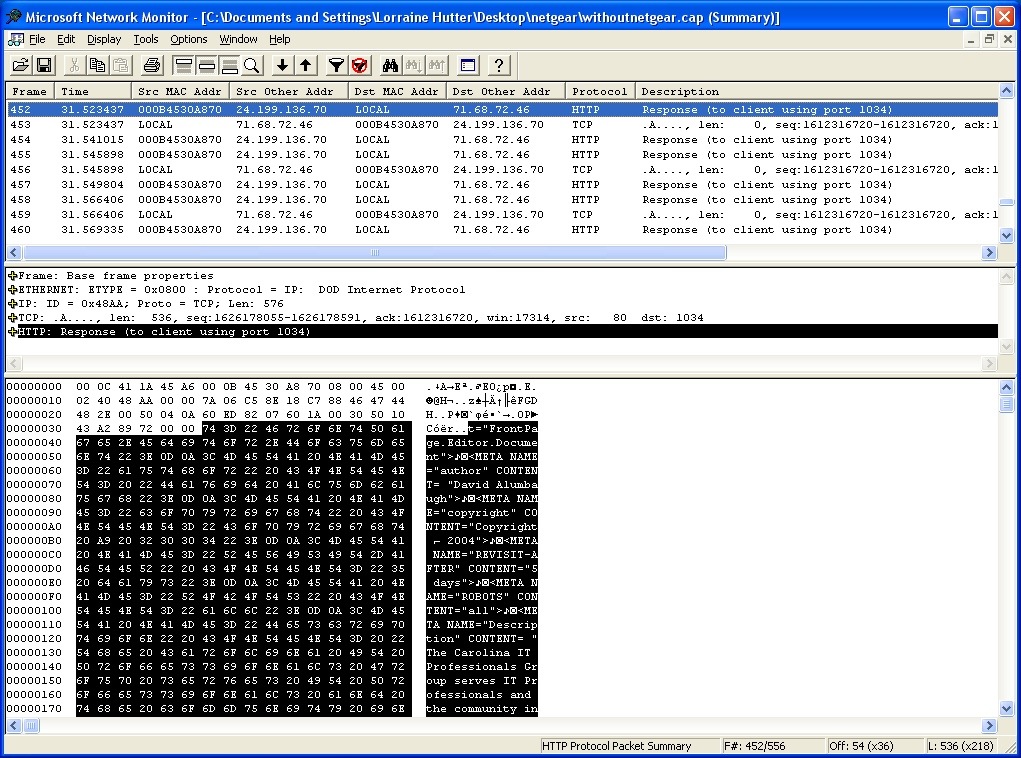This screenshot has width=1021, height=758.
Task: Print the frames with the printer icon
Action: (x=151, y=65)
